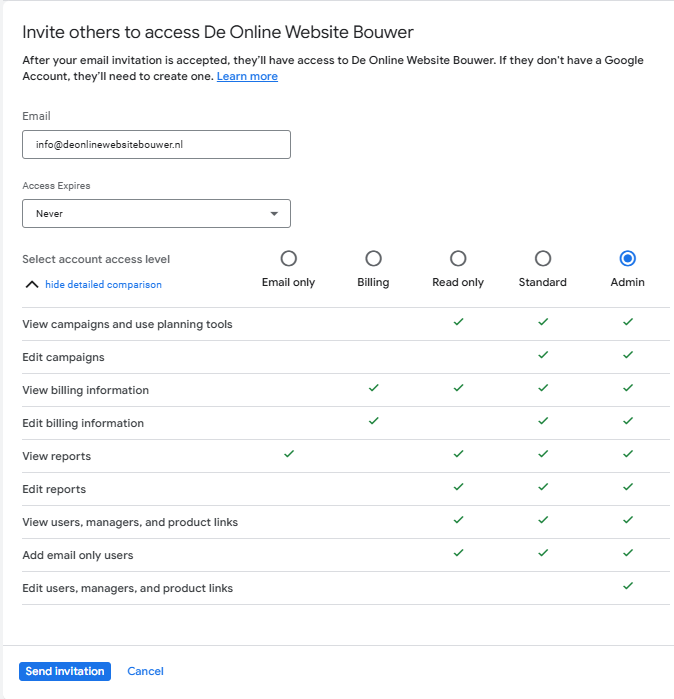Open the Learn more link

(247, 76)
